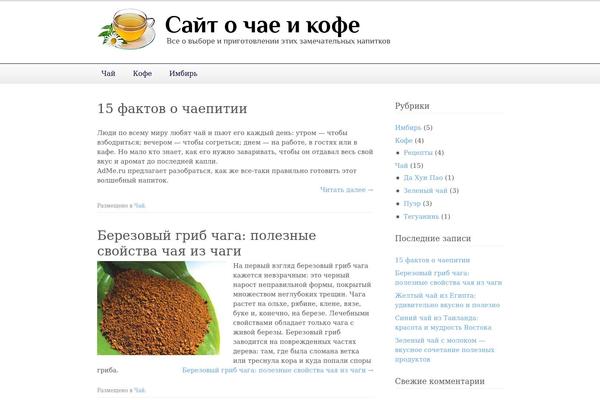Open the 'Кофе' navigation menu item
This screenshot has width=600, height=400.
click(x=142, y=73)
